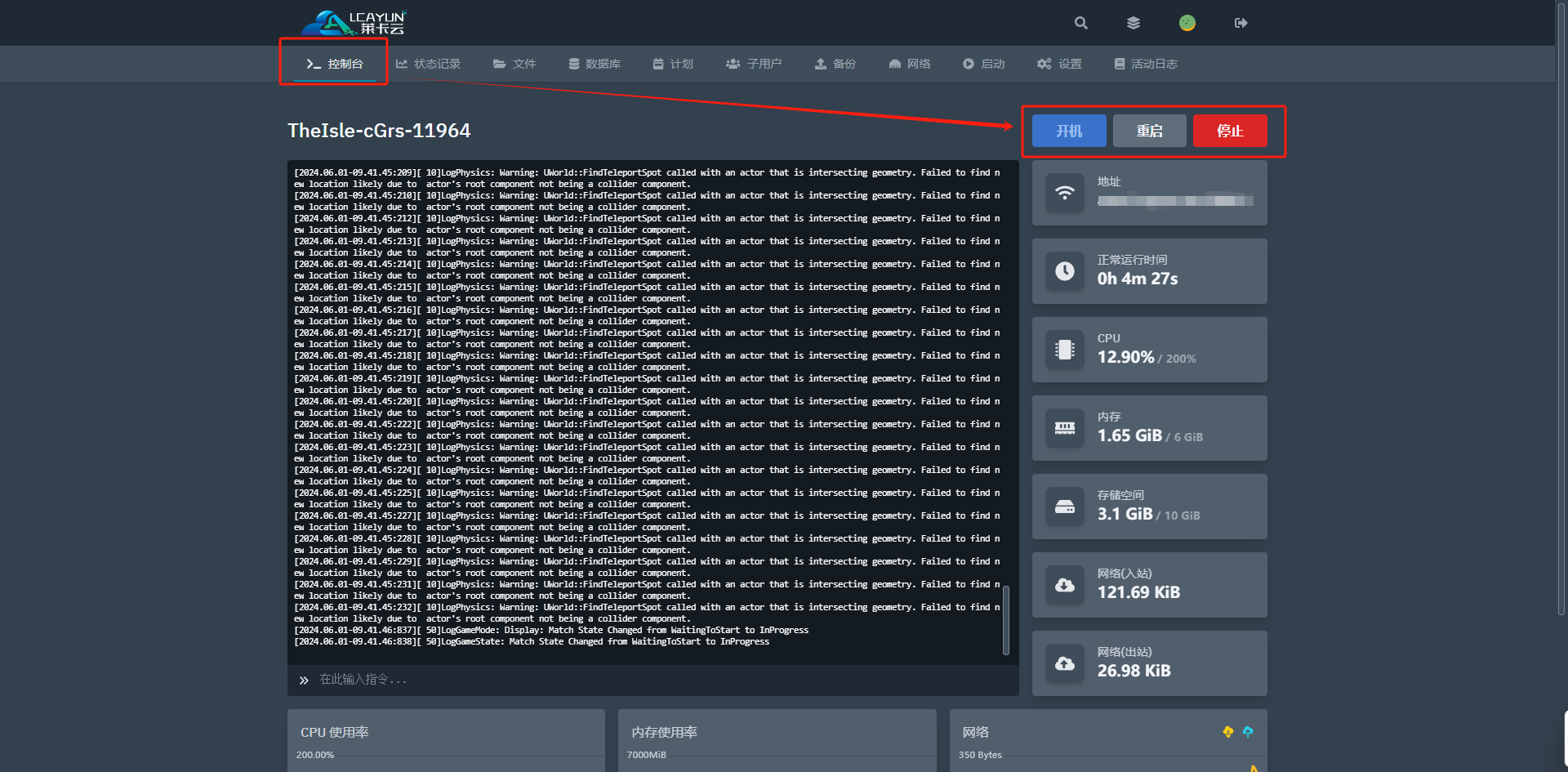Screen dimensions: 1568x772
Task: Open the 设置 tab
Action: tap(1059, 64)
